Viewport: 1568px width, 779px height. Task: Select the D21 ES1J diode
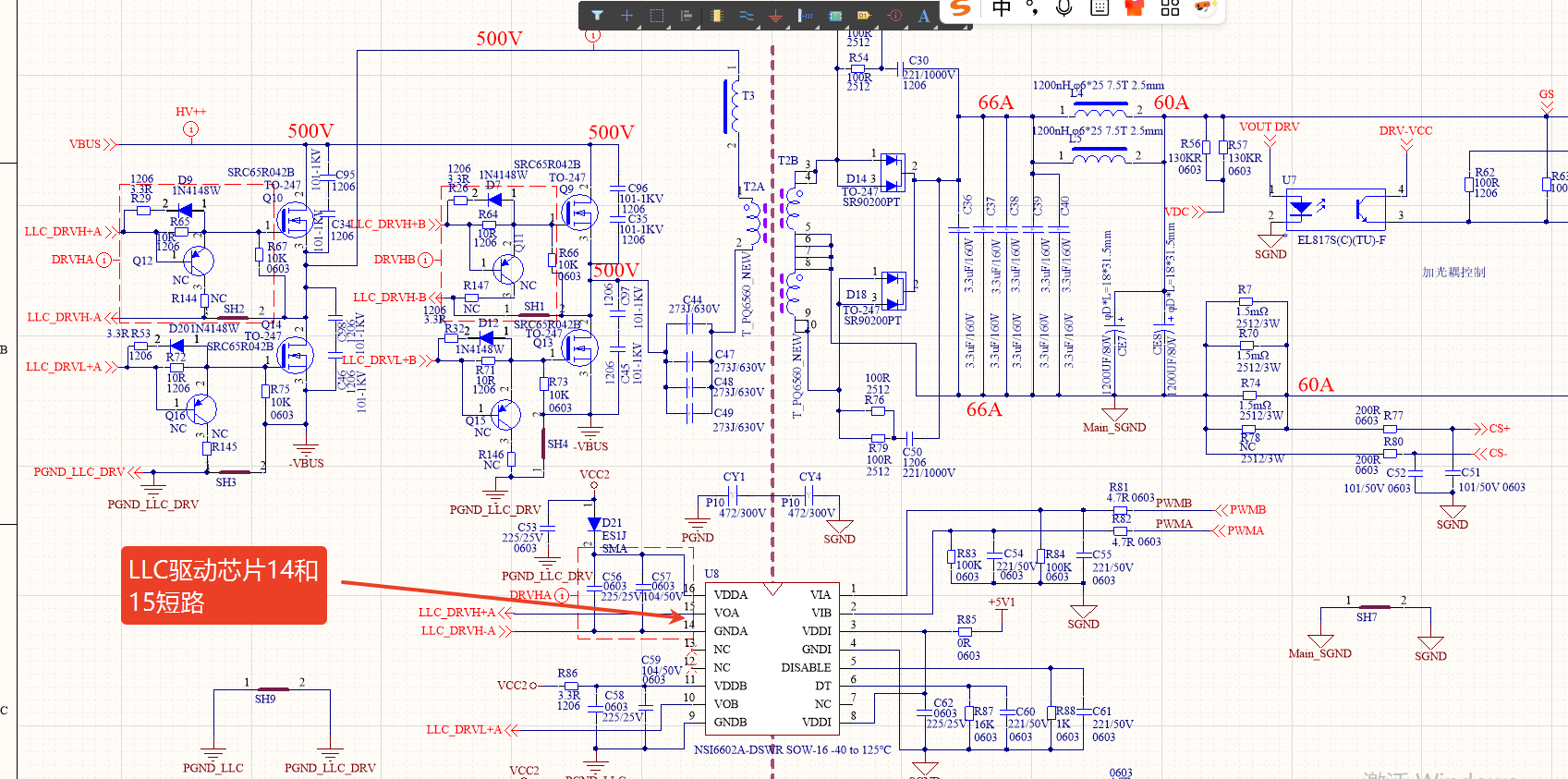(594, 523)
